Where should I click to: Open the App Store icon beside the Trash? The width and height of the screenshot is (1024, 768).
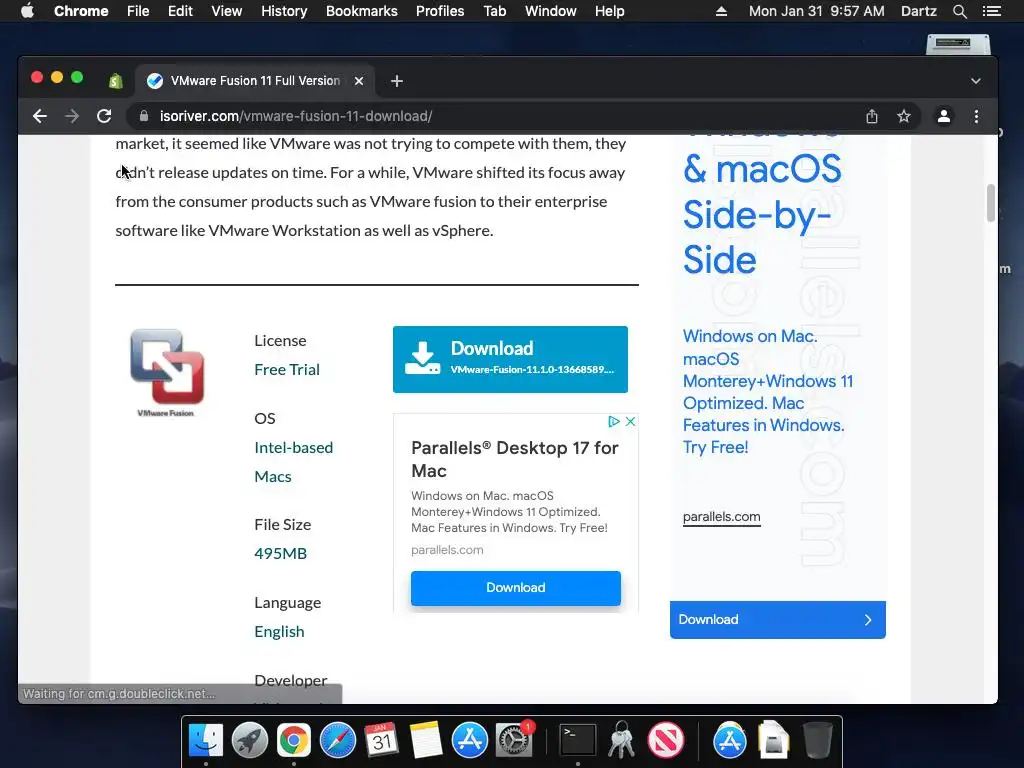coord(729,740)
